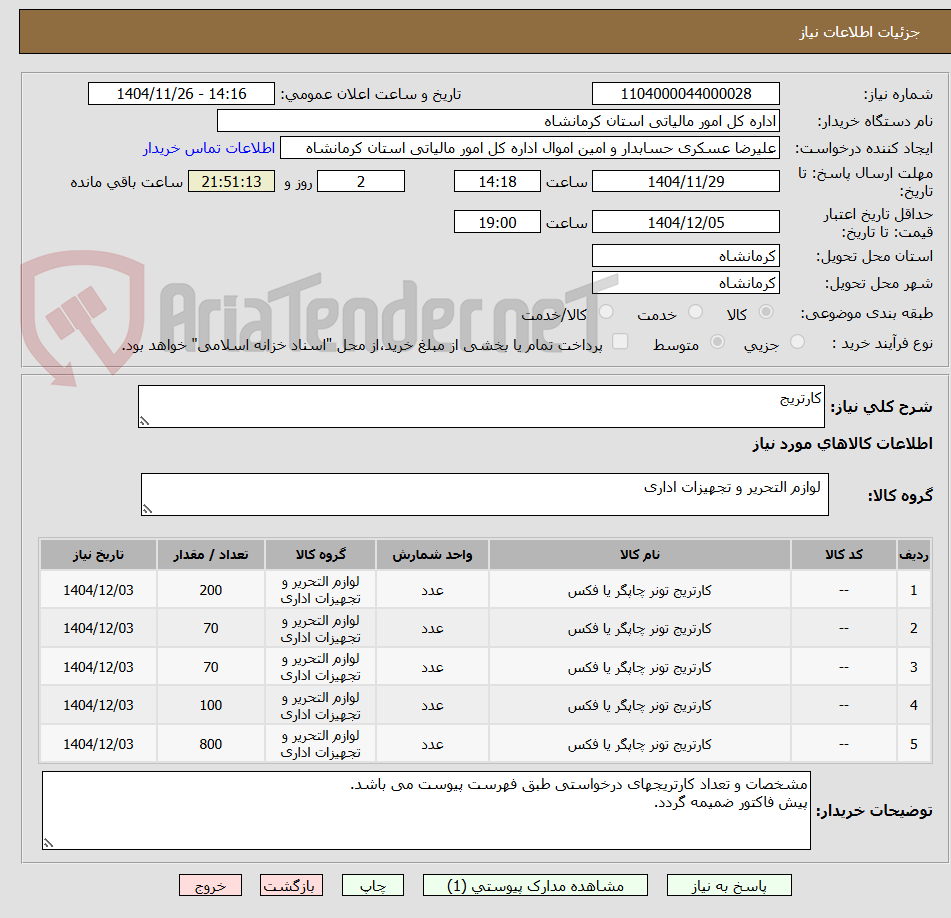
Task: Click the استان محل تحویل field
Action: click(x=685, y=256)
